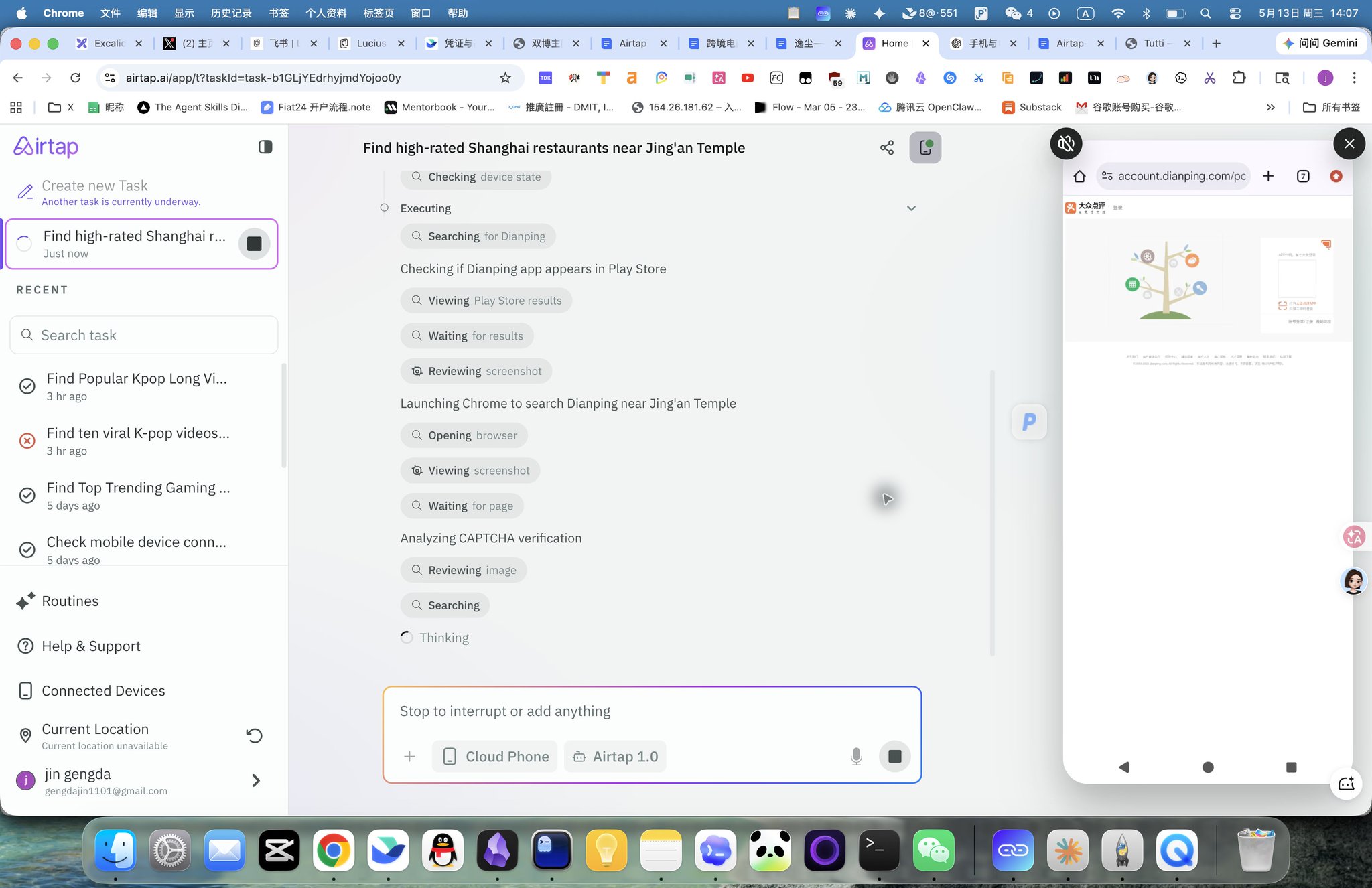This screenshot has width=1372, height=888.
Task: Open the 历史记录 menu in menu bar
Action: [231, 13]
